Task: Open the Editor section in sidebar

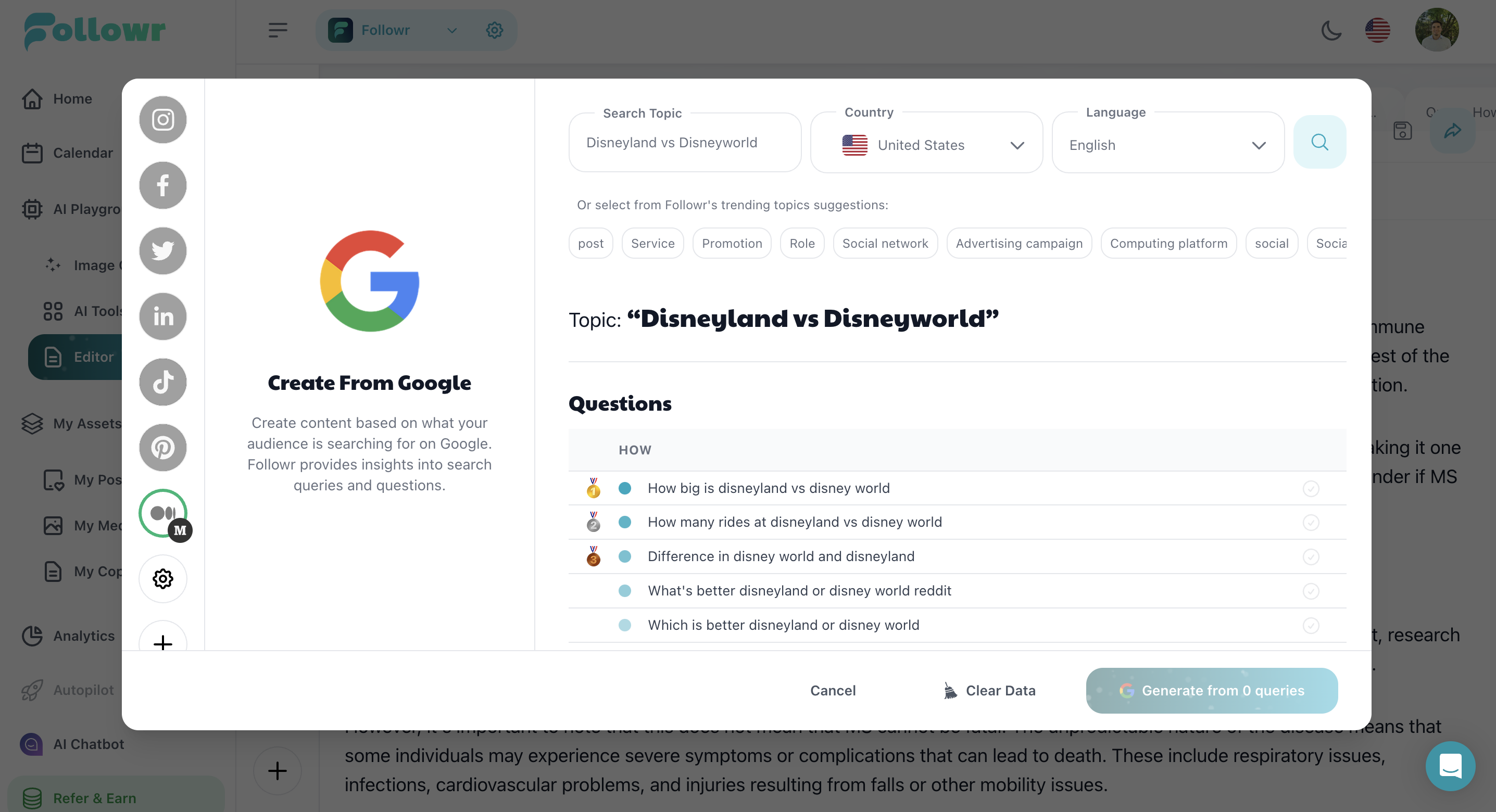Action: tap(94, 357)
